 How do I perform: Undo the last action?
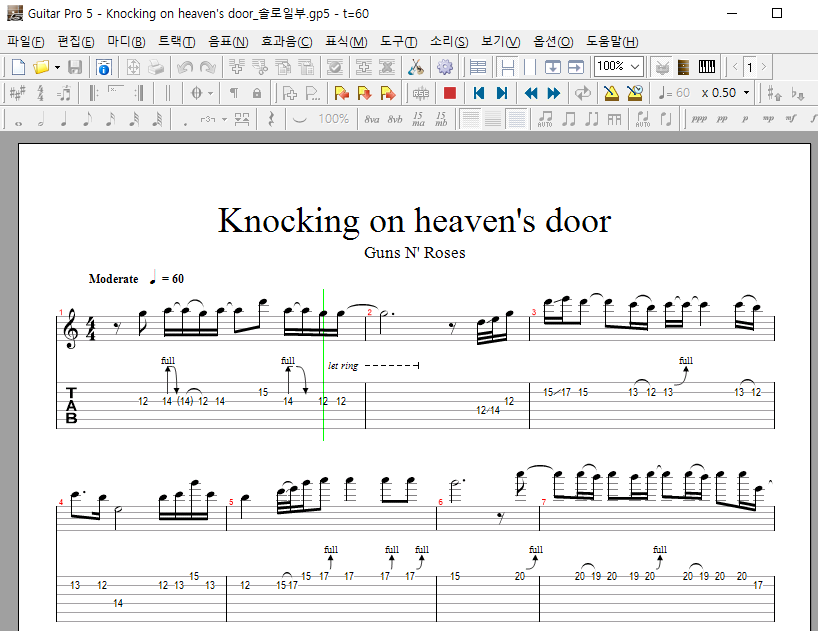[185, 67]
